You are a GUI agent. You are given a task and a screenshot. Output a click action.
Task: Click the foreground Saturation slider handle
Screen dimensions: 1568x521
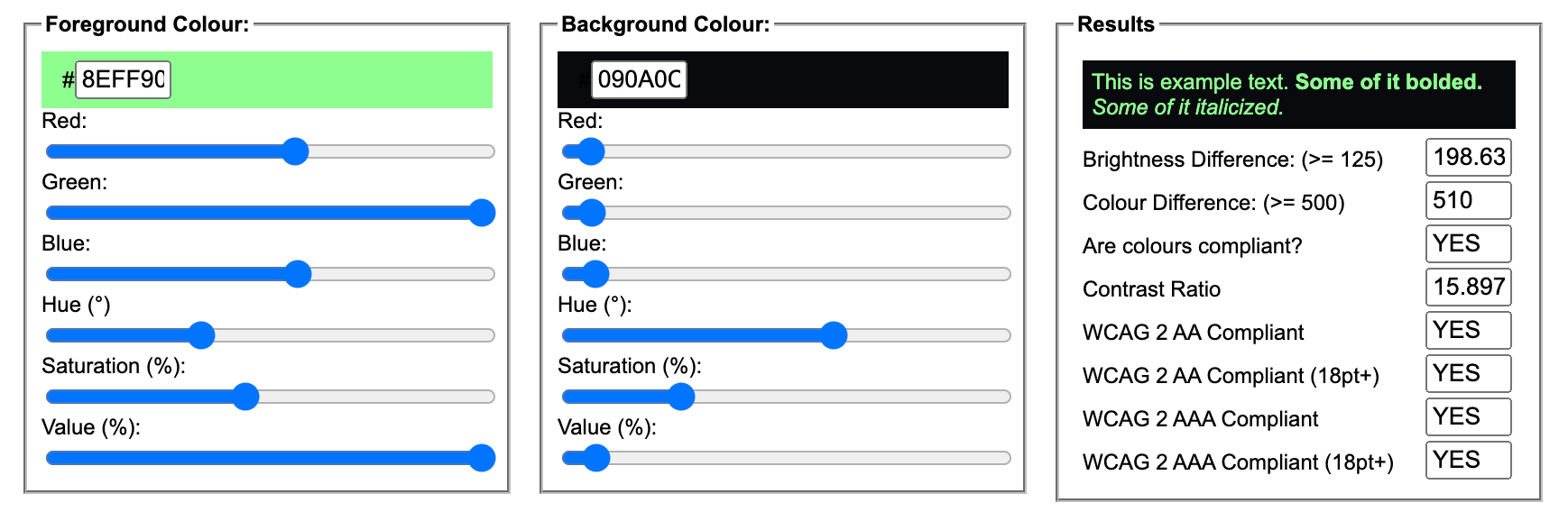245,397
